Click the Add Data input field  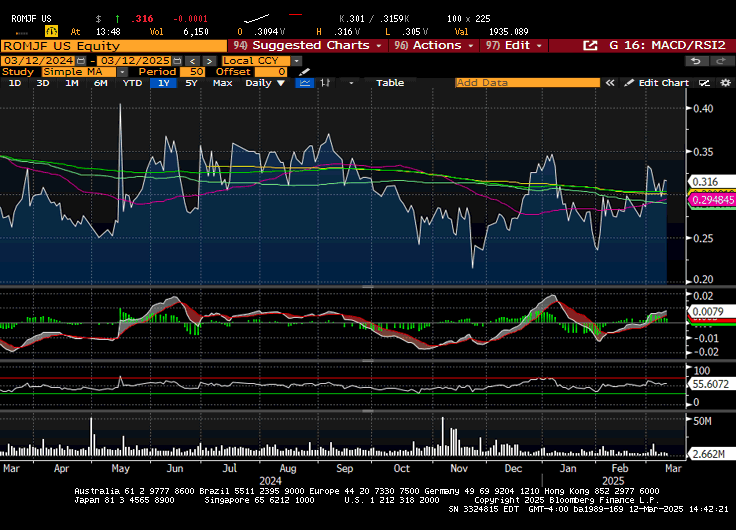[527, 83]
